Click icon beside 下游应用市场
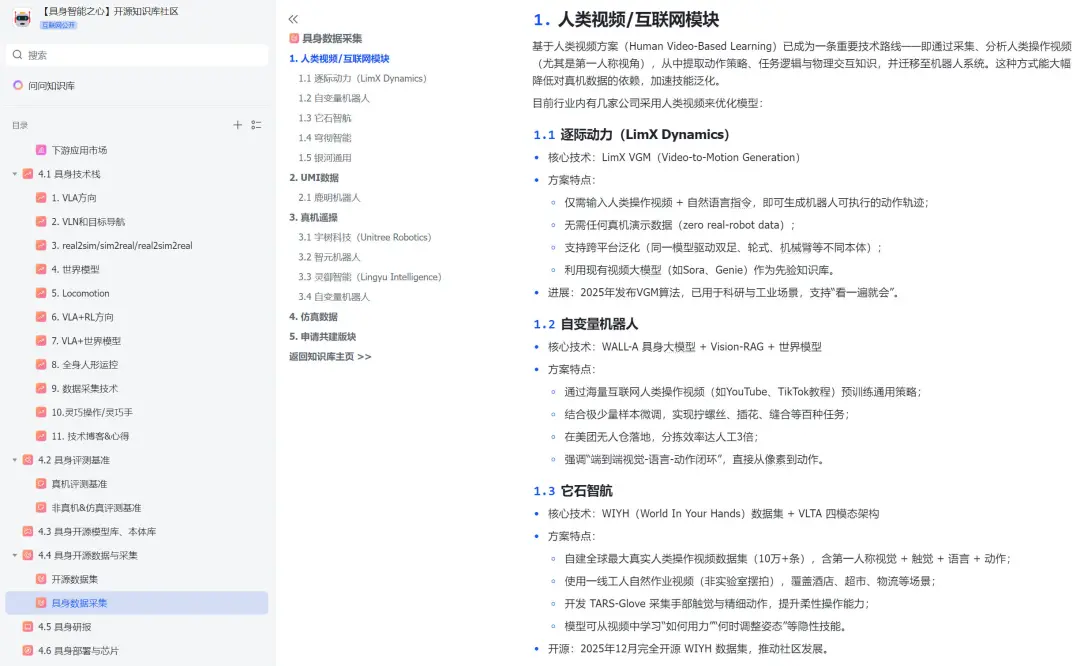Screen dimensions: 1080x666 pyautogui.click(x=41, y=149)
